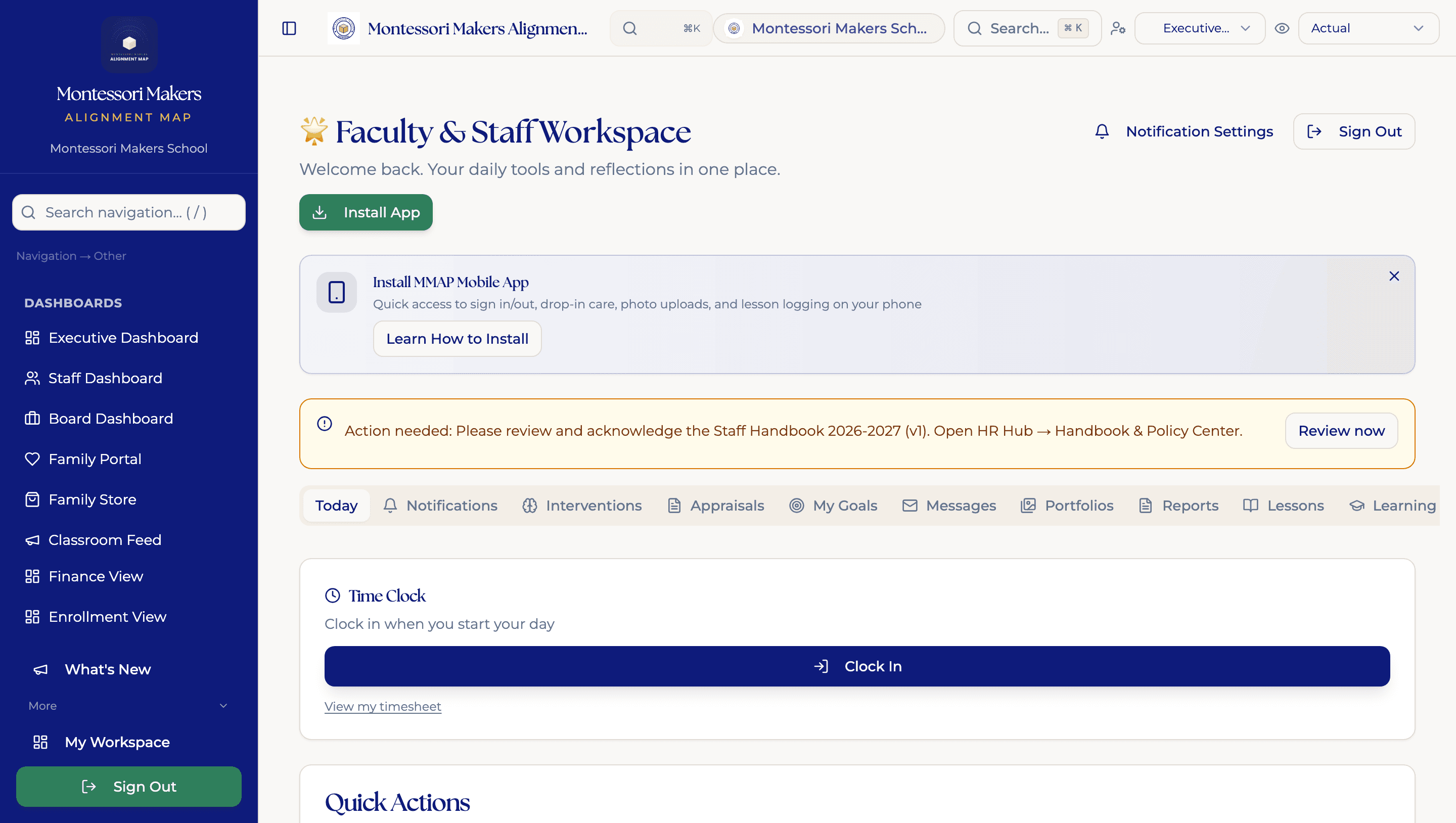1456x823 pixels.
Task: Click Review now for Staff Handbook
Action: coord(1341,431)
